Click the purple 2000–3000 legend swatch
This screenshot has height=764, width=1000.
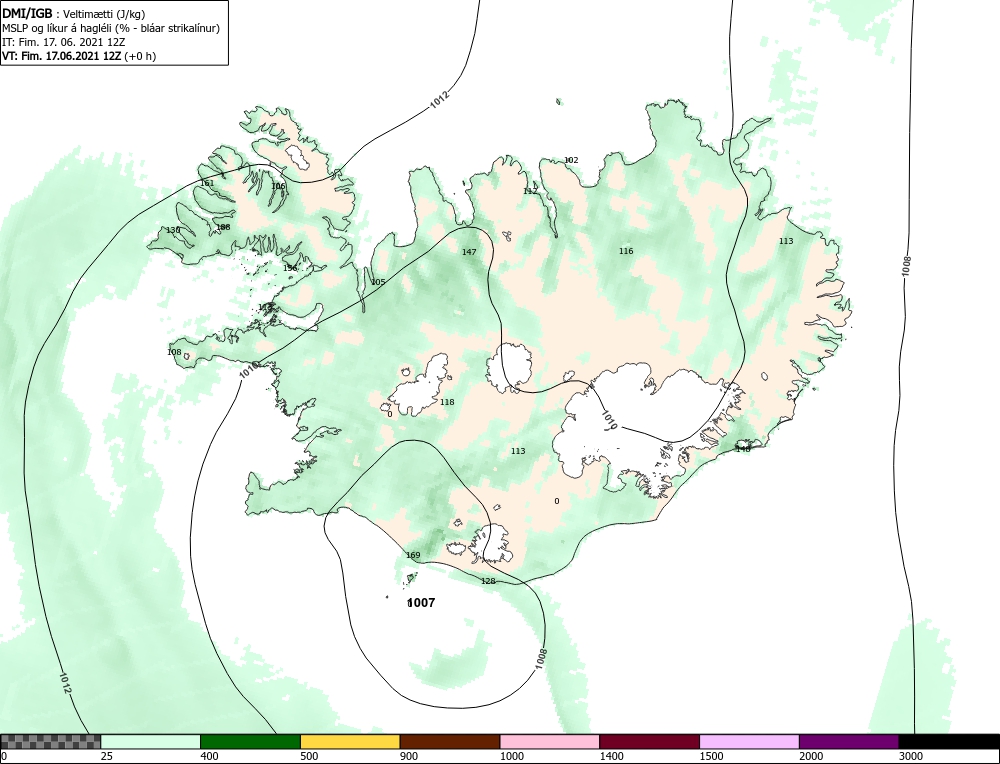click(849, 742)
